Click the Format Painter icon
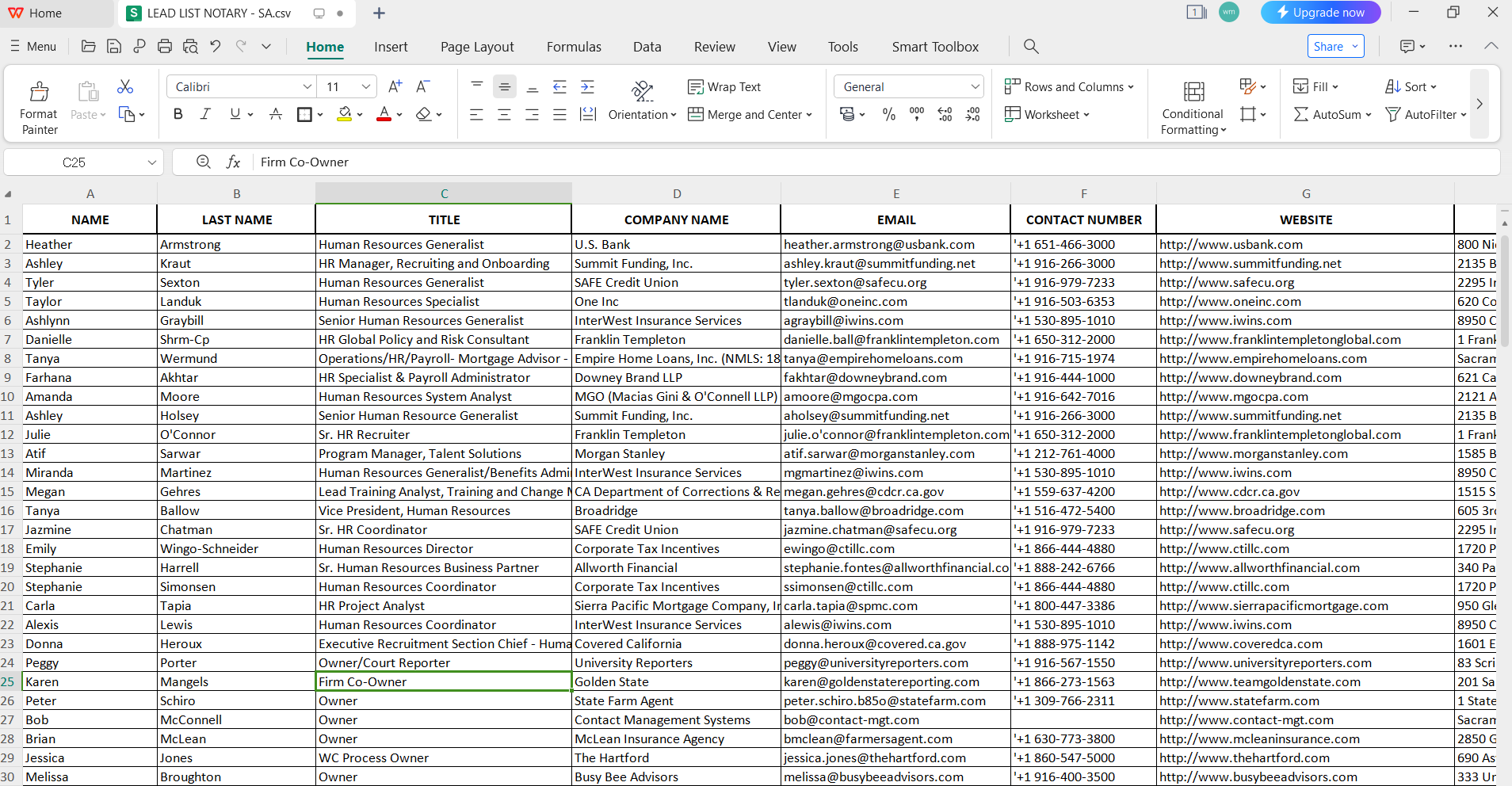This screenshot has height=786, width=1512. tap(39, 92)
